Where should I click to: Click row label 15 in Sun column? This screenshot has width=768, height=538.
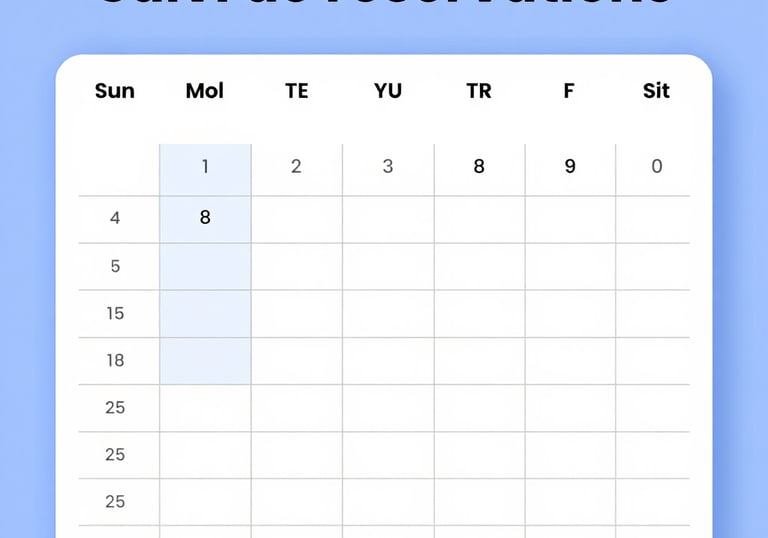tap(115, 313)
